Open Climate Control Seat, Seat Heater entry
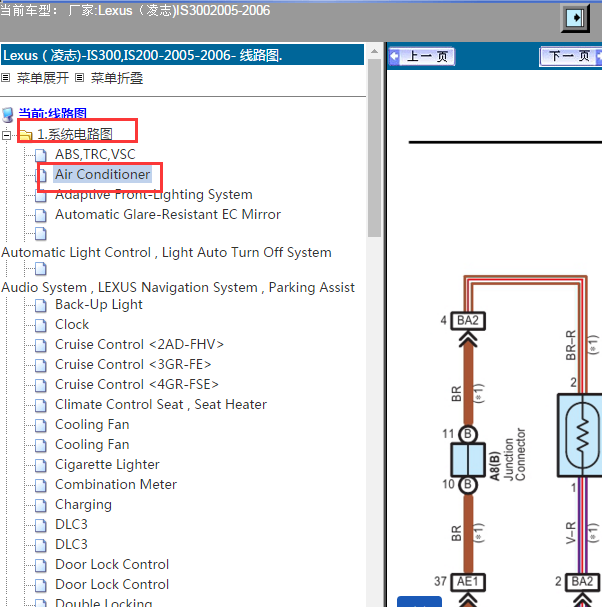Image resolution: width=602 pixels, height=607 pixels. pyautogui.click(x=161, y=405)
